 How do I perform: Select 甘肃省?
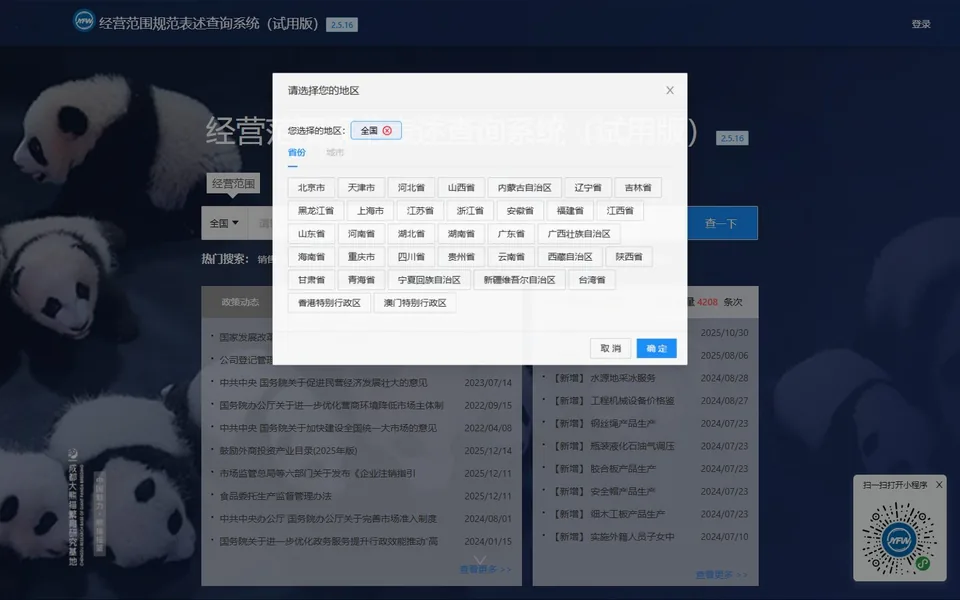click(x=311, y=280)
